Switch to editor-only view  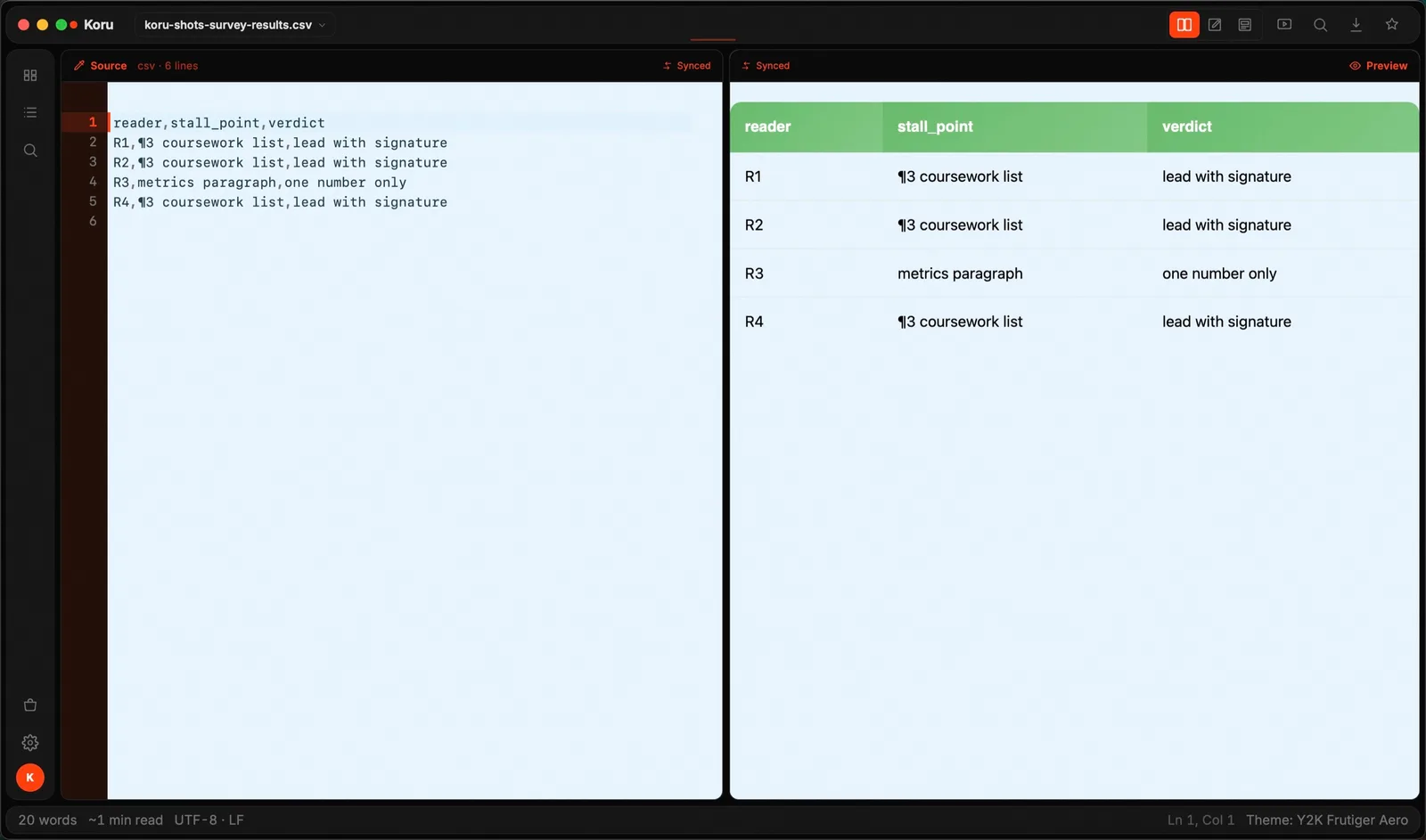coord(1215,25)
